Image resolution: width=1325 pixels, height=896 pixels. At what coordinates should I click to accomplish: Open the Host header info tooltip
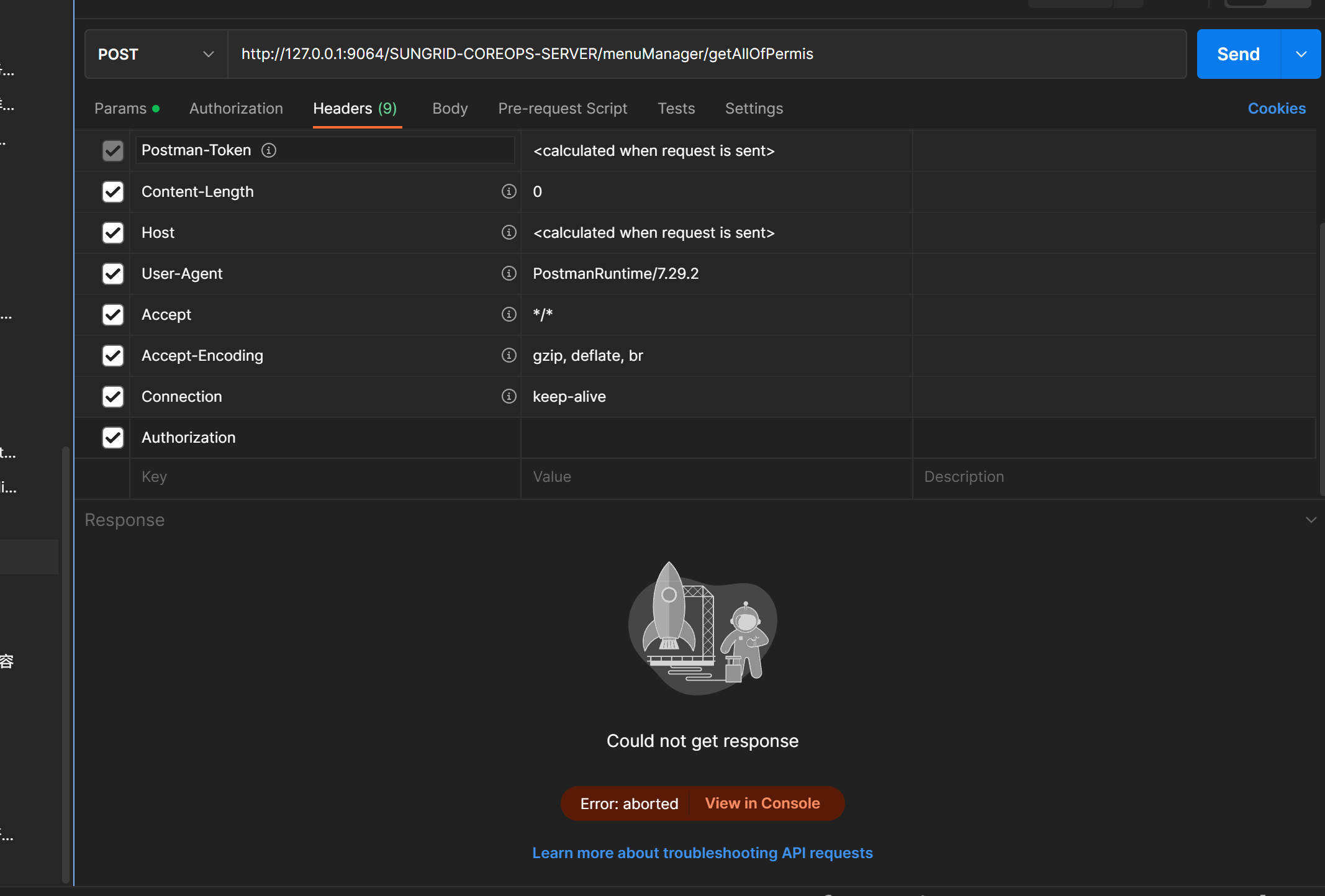pyautogui.click(x=509, y=232)
